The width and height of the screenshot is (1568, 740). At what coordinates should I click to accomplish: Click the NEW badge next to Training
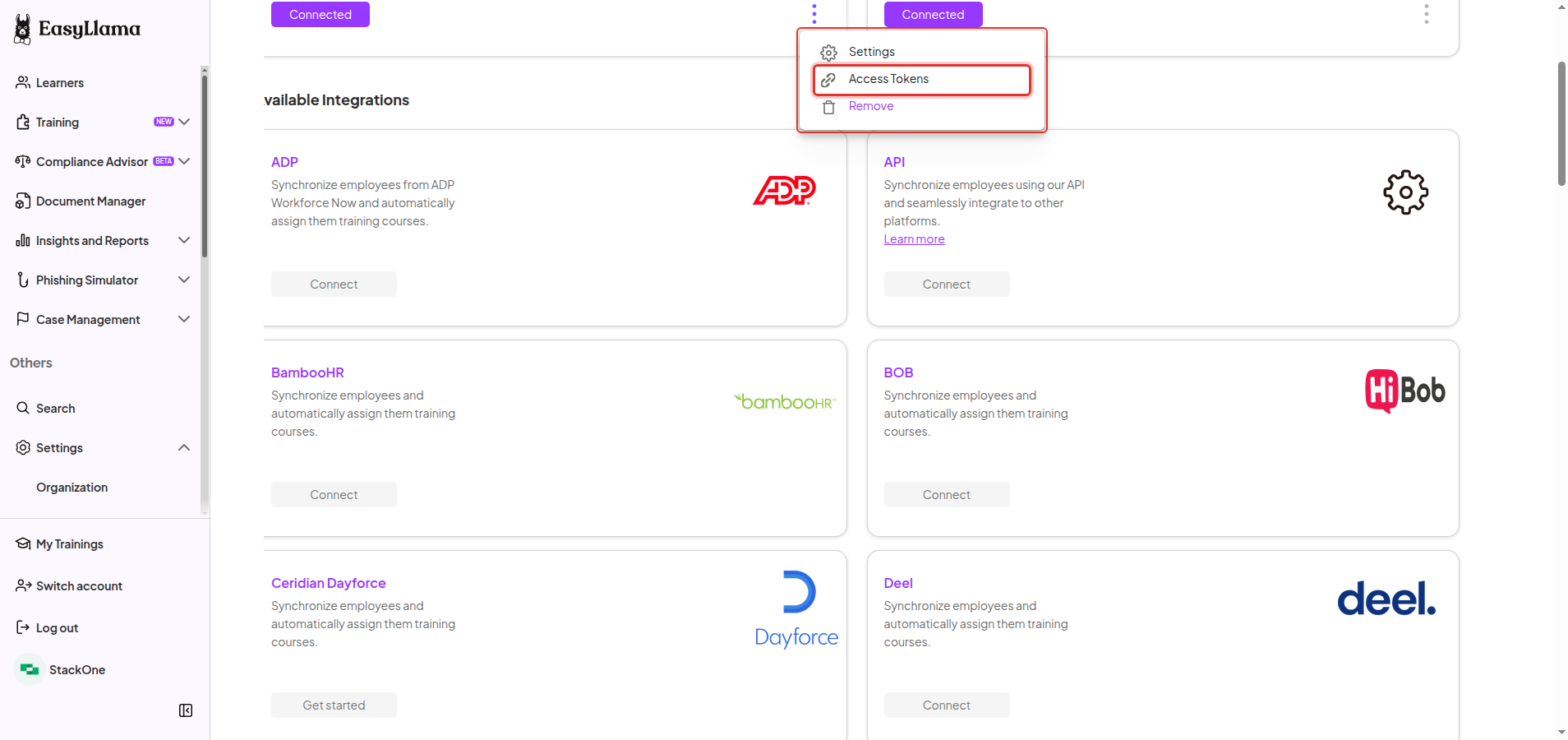click(x=164, y=122)
